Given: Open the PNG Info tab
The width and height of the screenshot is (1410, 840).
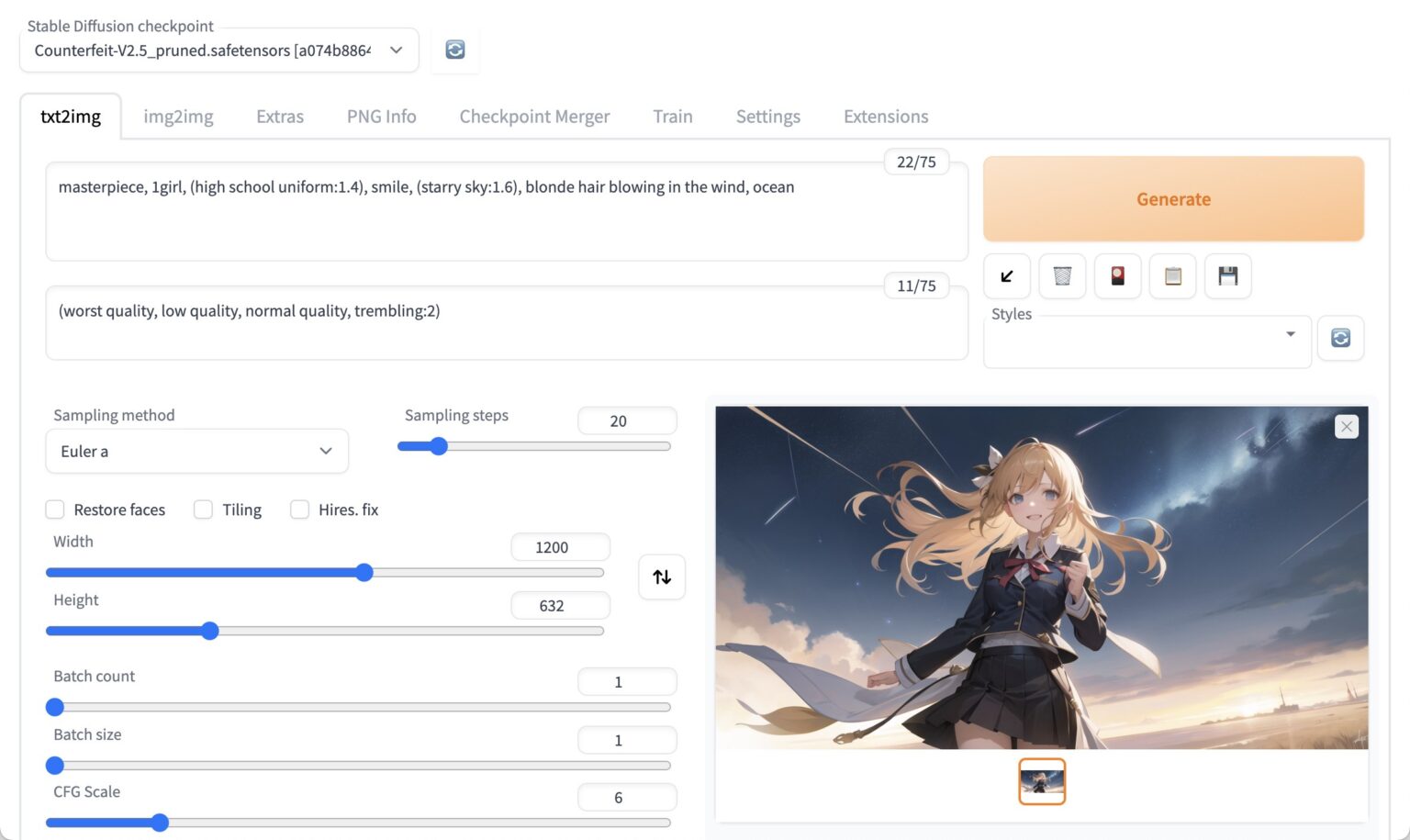Looking at the screenshot, I should pyautogui.click(x=381, y=117).
